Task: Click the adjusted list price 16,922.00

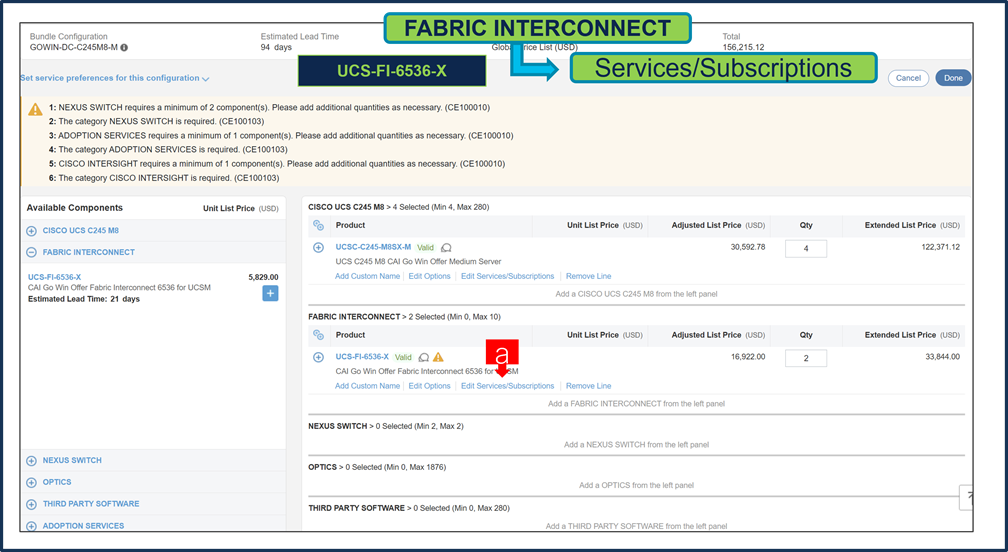Action: (x=748, y=357)
